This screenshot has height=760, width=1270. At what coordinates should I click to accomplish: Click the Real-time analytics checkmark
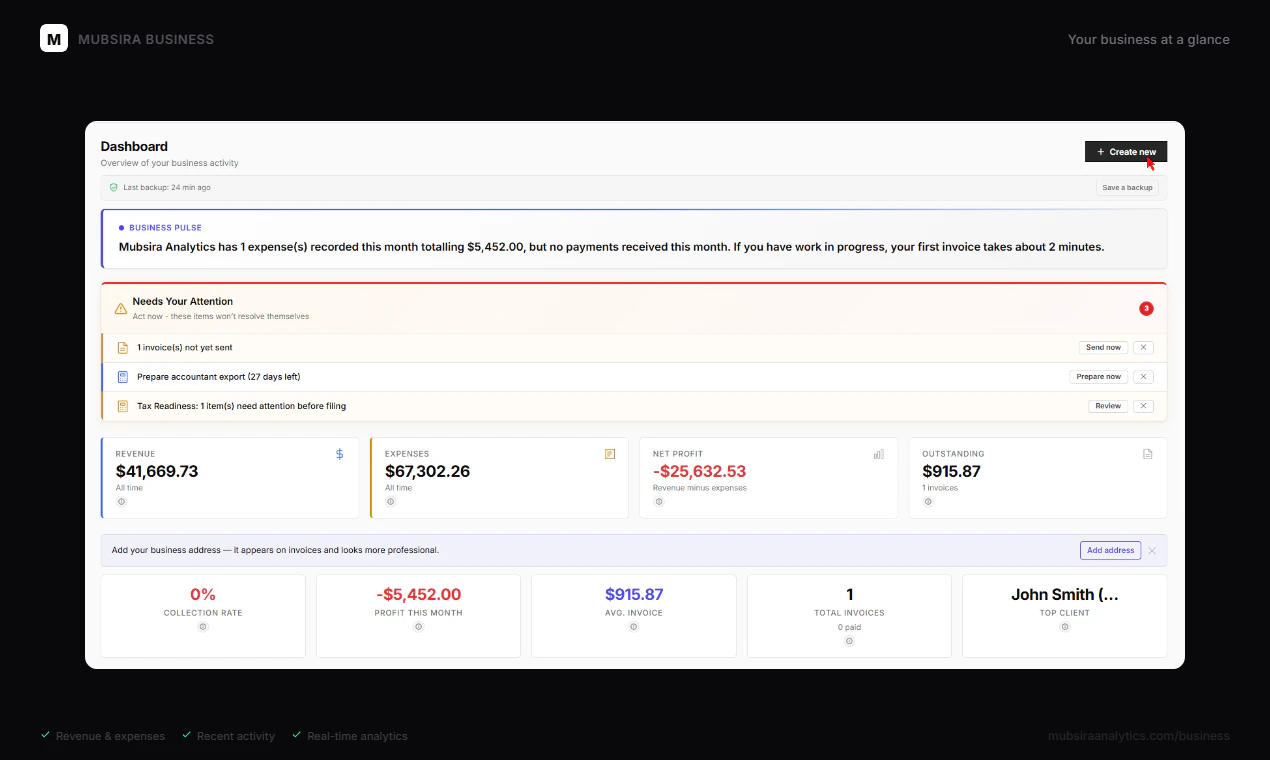pos(296,735)
